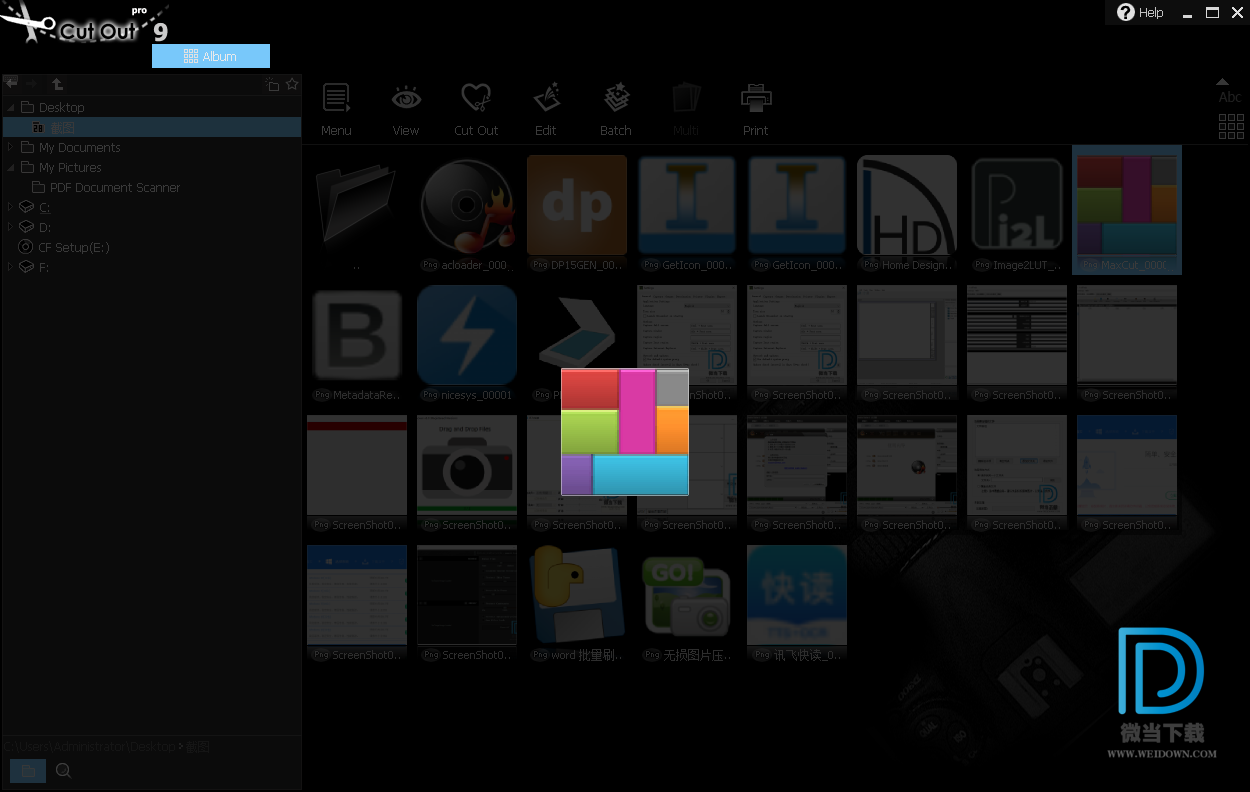Select the C: drive label
This screenshot has height=792, width=1250.
pyautogui.click(x=44, y=207)
